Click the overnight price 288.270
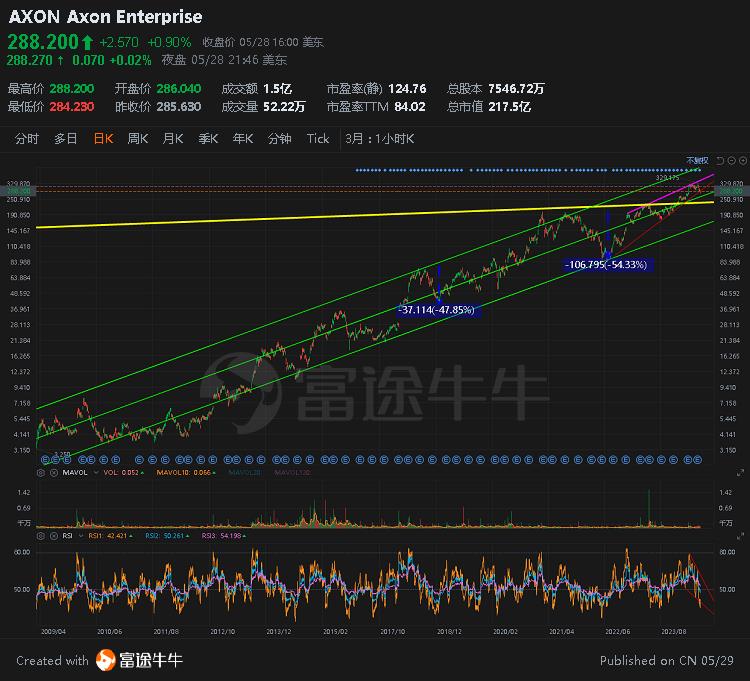750x681 pixels. [29, 60]
